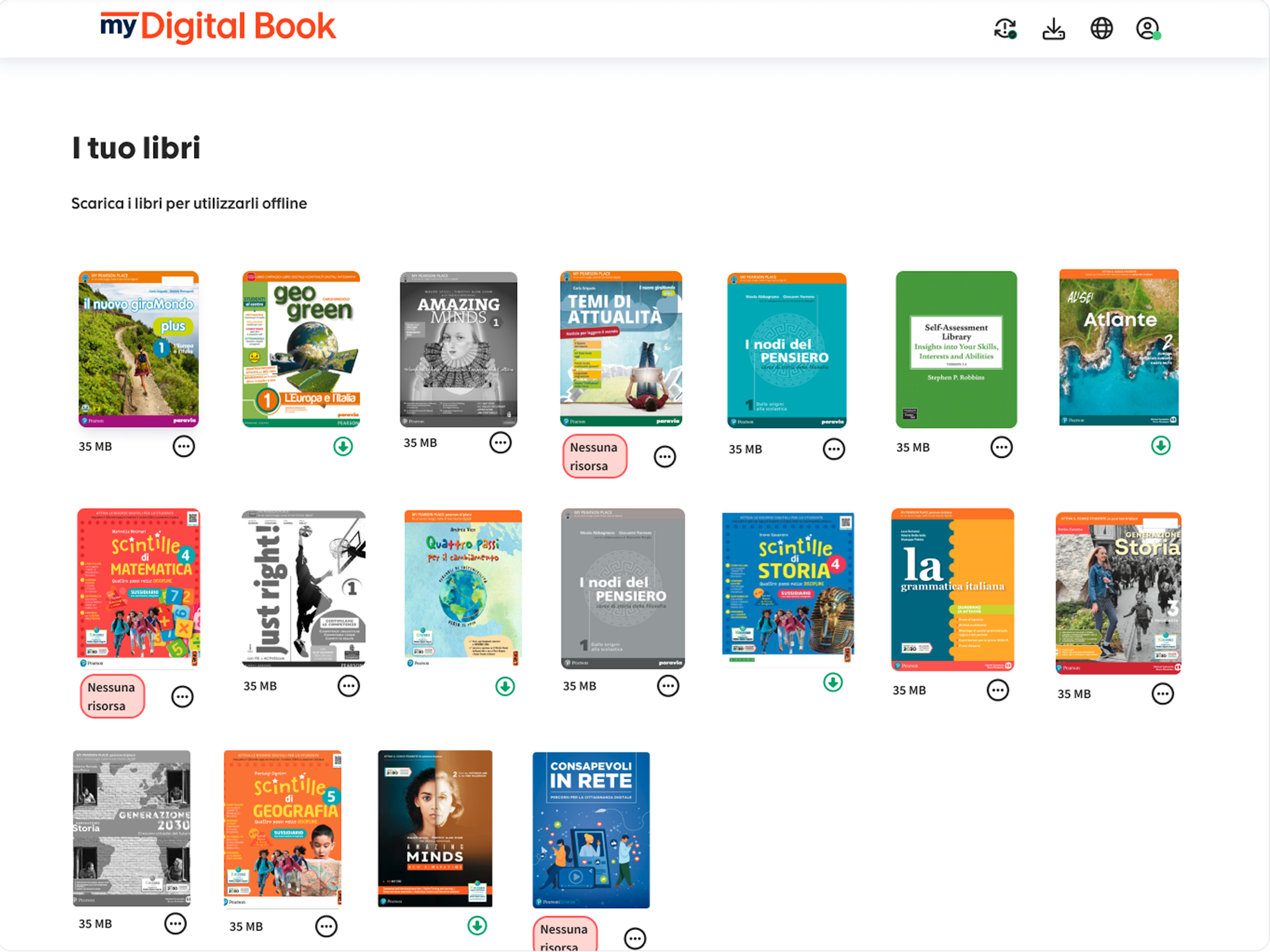Viewport: 1270px width, 952px height.
Task: Download the geo green book
Action: coord(344,446)
